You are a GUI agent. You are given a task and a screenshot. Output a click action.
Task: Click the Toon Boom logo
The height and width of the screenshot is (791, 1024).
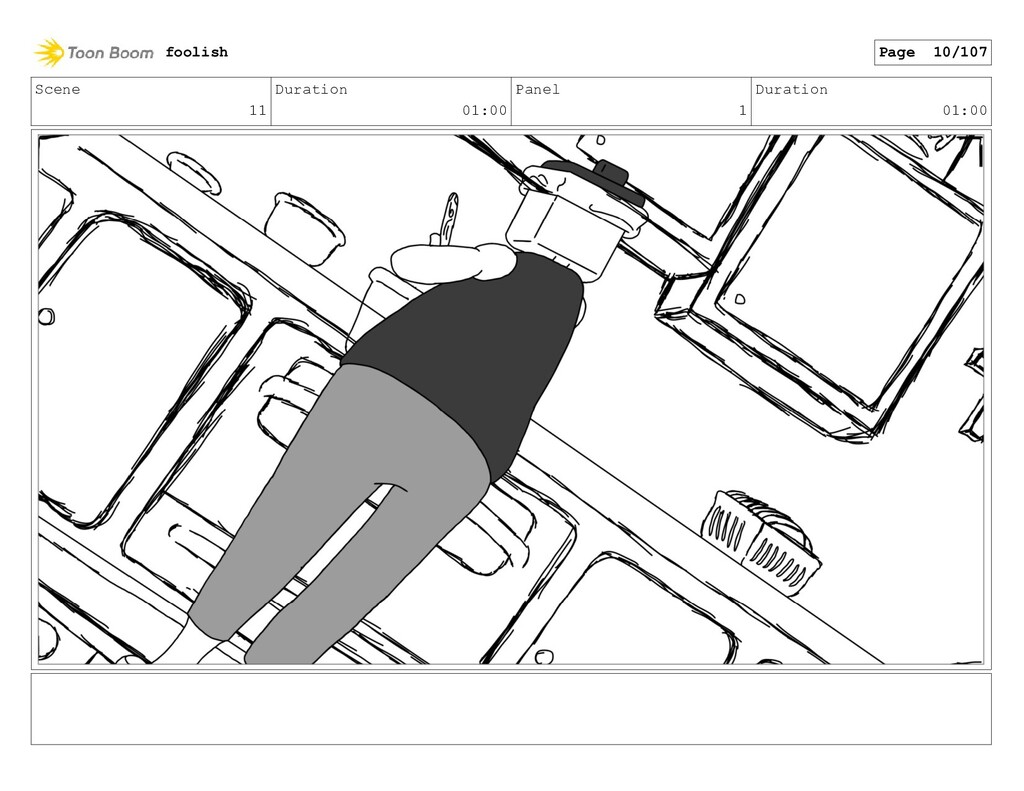pos(94,52)
